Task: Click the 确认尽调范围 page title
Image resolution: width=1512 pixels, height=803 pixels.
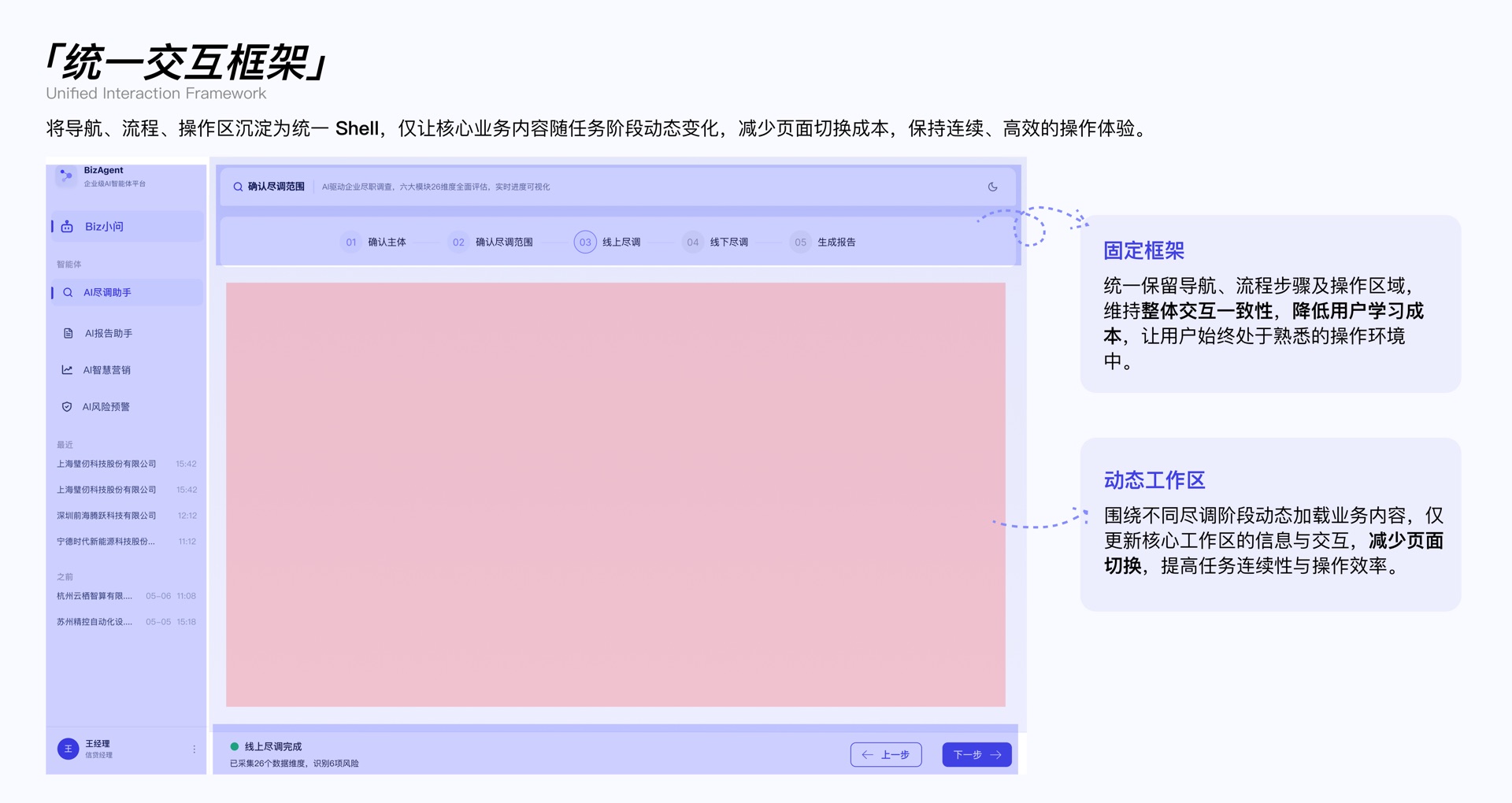Action: (276, 187)
